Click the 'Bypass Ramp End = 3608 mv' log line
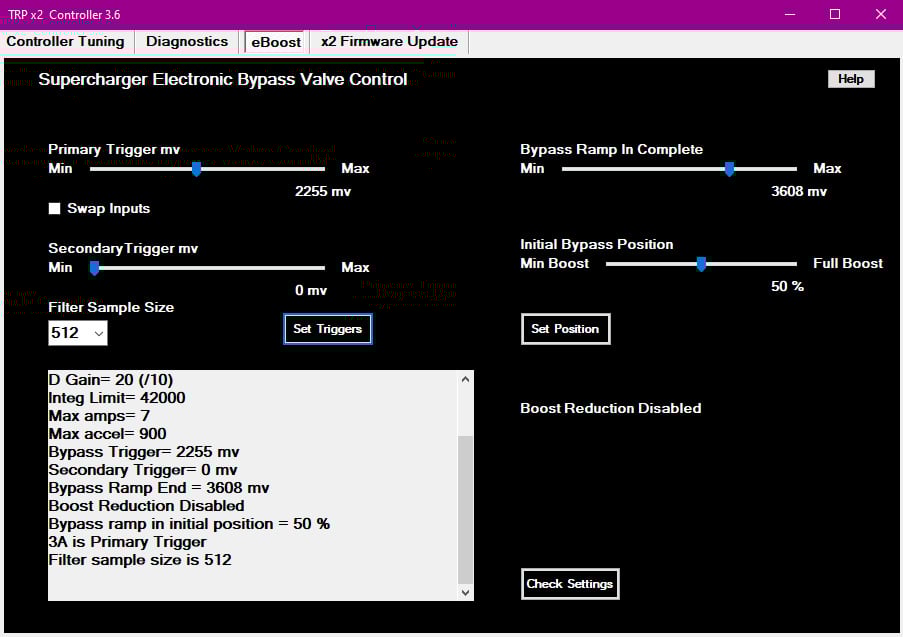903x637 pixels. (x=159, y=488)
